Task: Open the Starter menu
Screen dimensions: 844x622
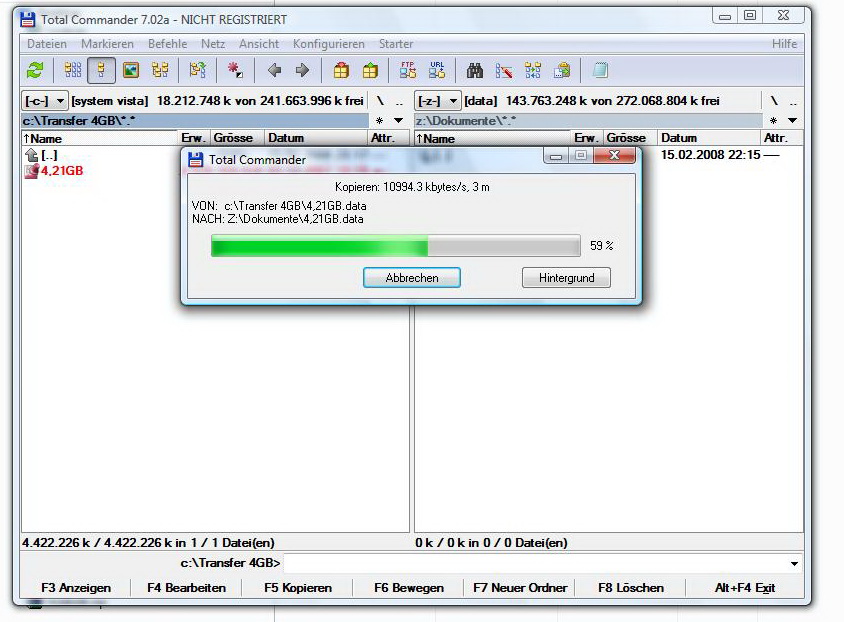Action: (x=396, y=44)
